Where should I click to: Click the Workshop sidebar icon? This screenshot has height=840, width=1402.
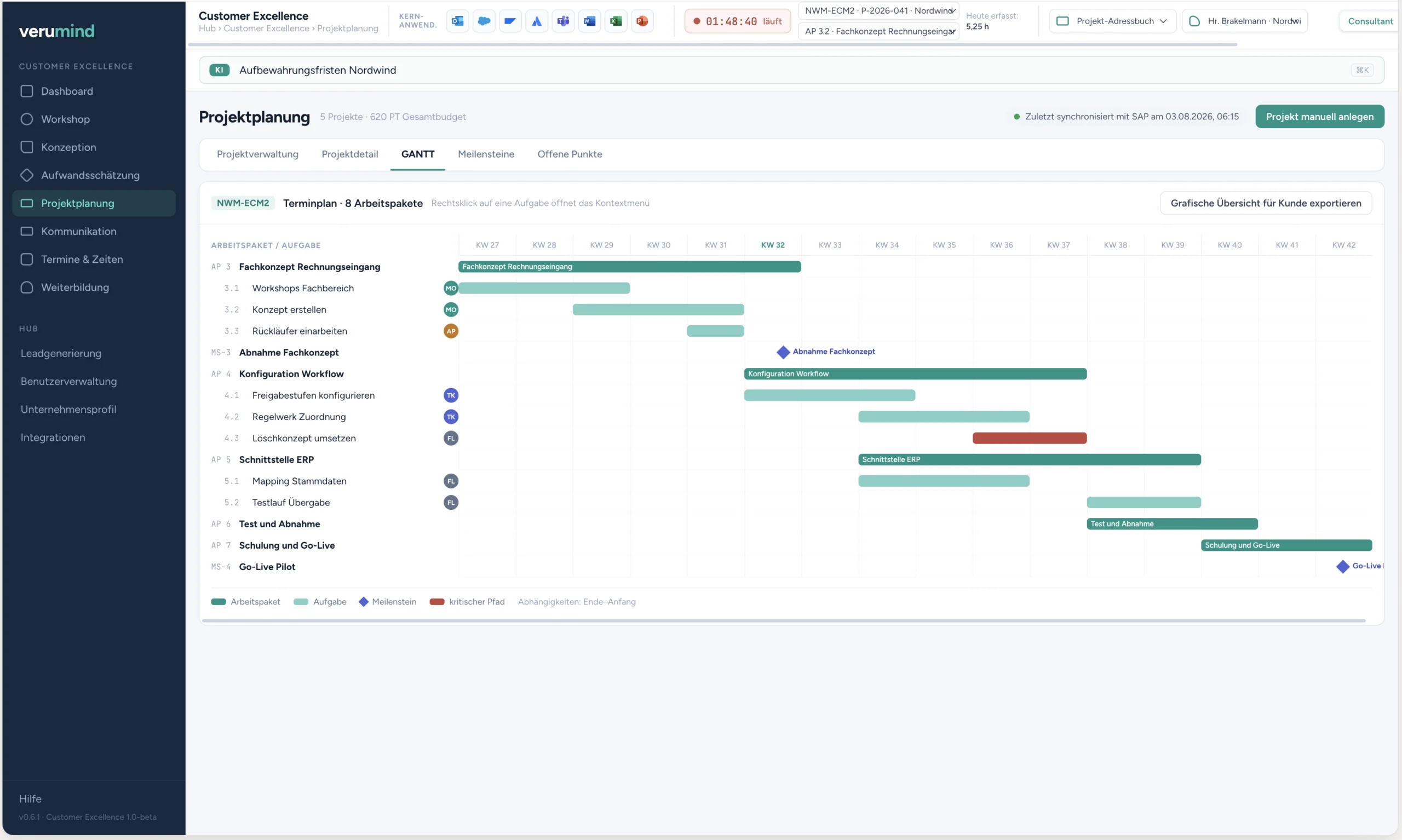click(x=27, y=119)
